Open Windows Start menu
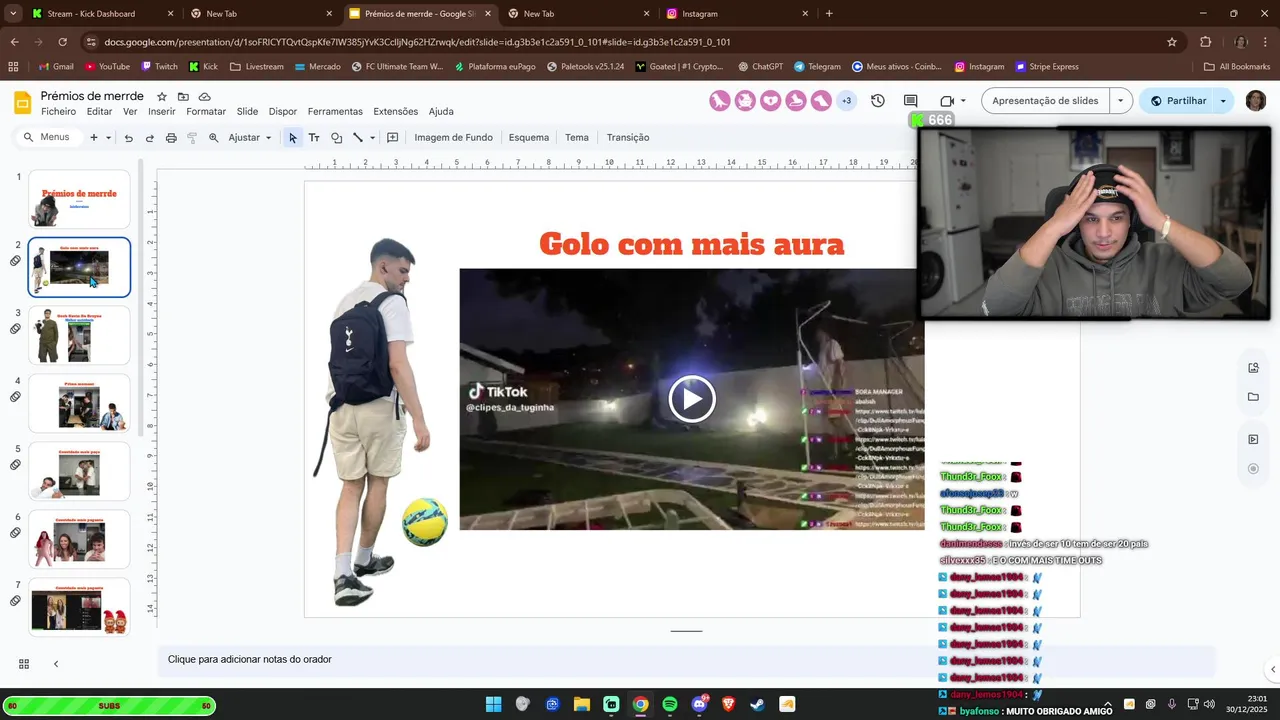The image size is (1280, 720). [493, 704]
